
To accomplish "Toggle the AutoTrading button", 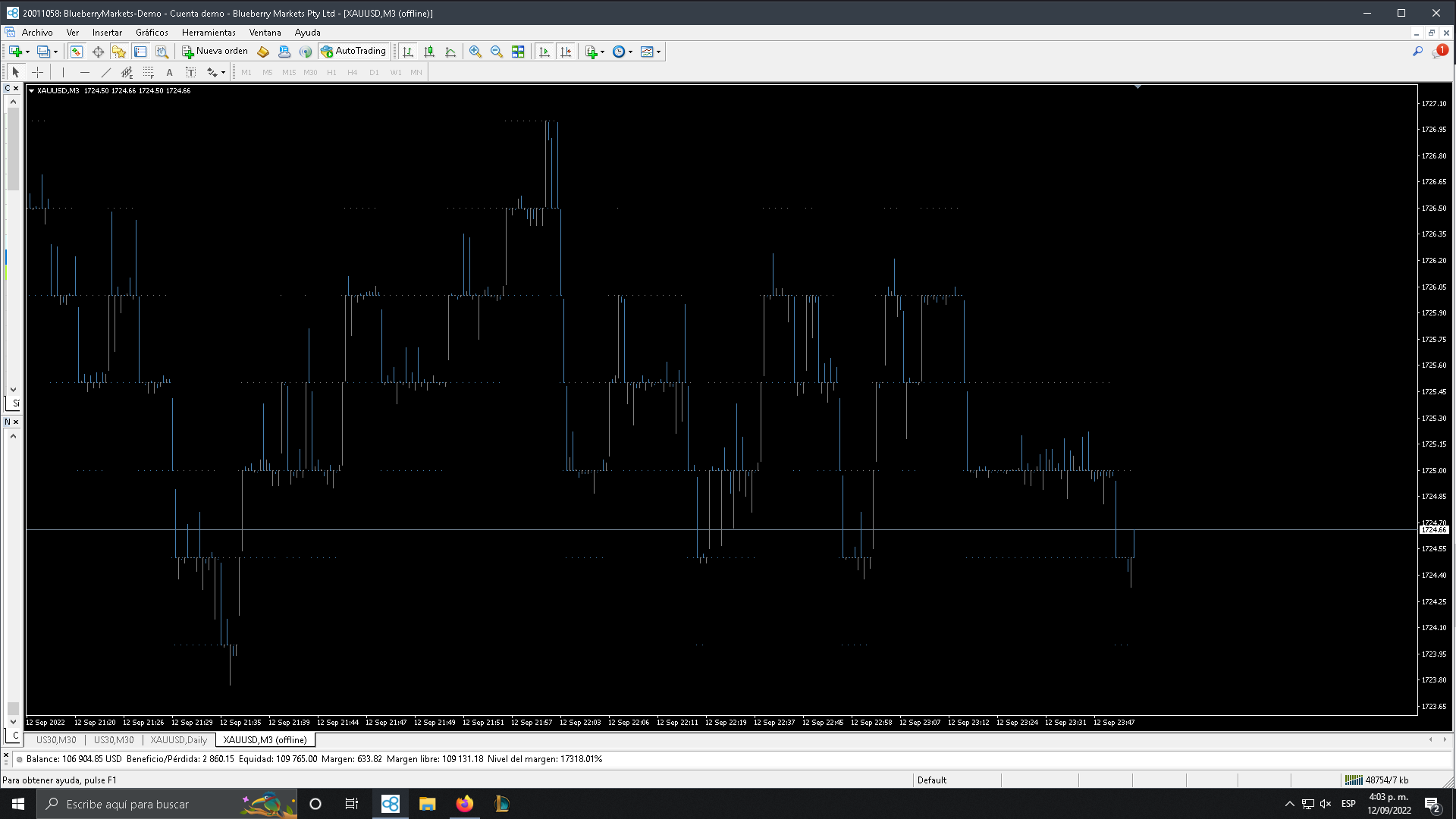I will 353,52.
